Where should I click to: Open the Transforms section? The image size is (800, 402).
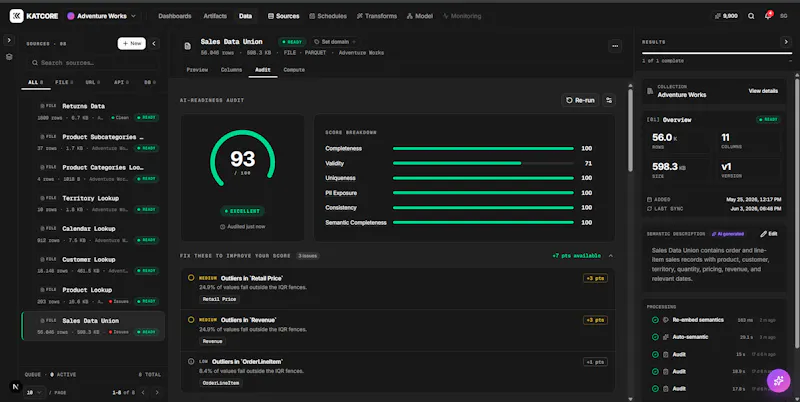377,16
